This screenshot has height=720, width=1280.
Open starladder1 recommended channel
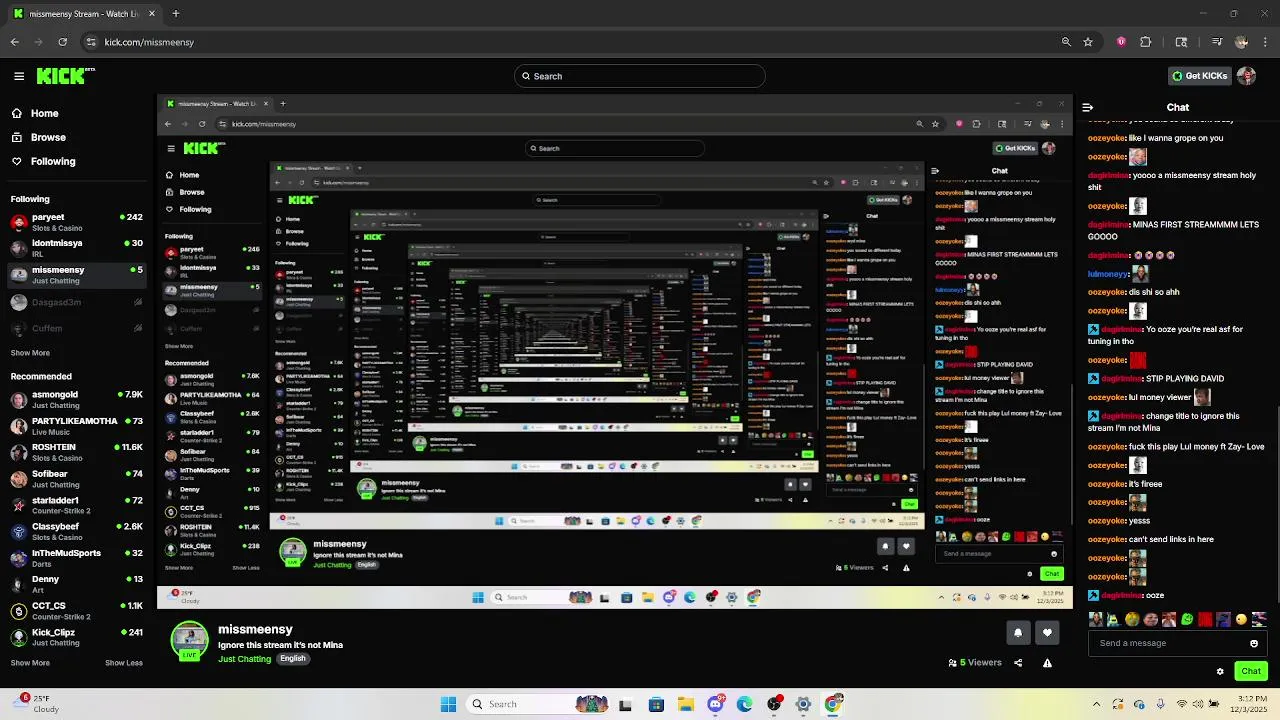[76, 505]
